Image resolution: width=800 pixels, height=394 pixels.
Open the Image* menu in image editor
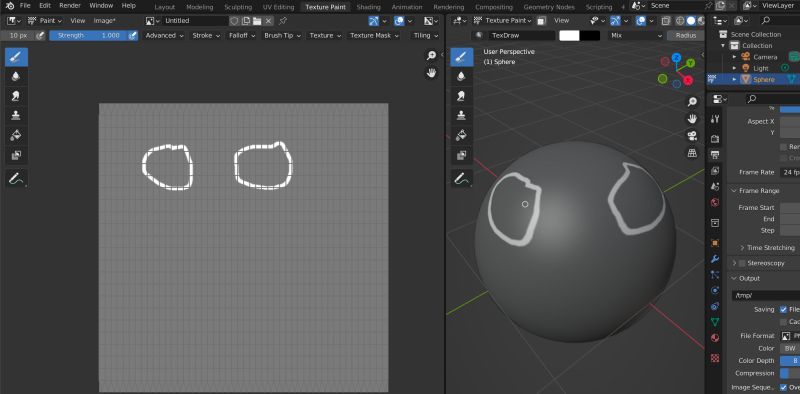pyautogui.click(x=105, y=21)
